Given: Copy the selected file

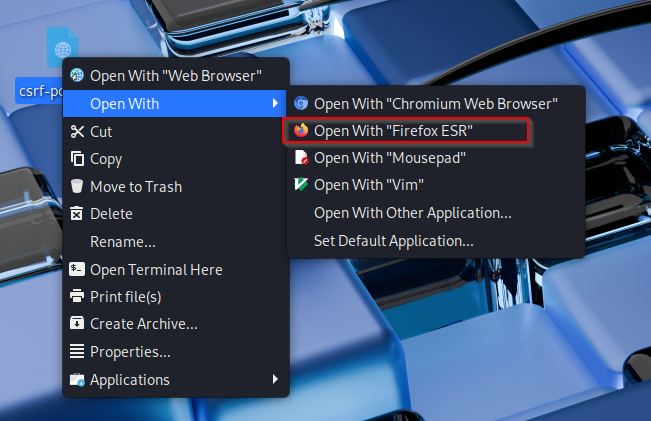Looking at the screenshot, I should (x=176, y=159).
